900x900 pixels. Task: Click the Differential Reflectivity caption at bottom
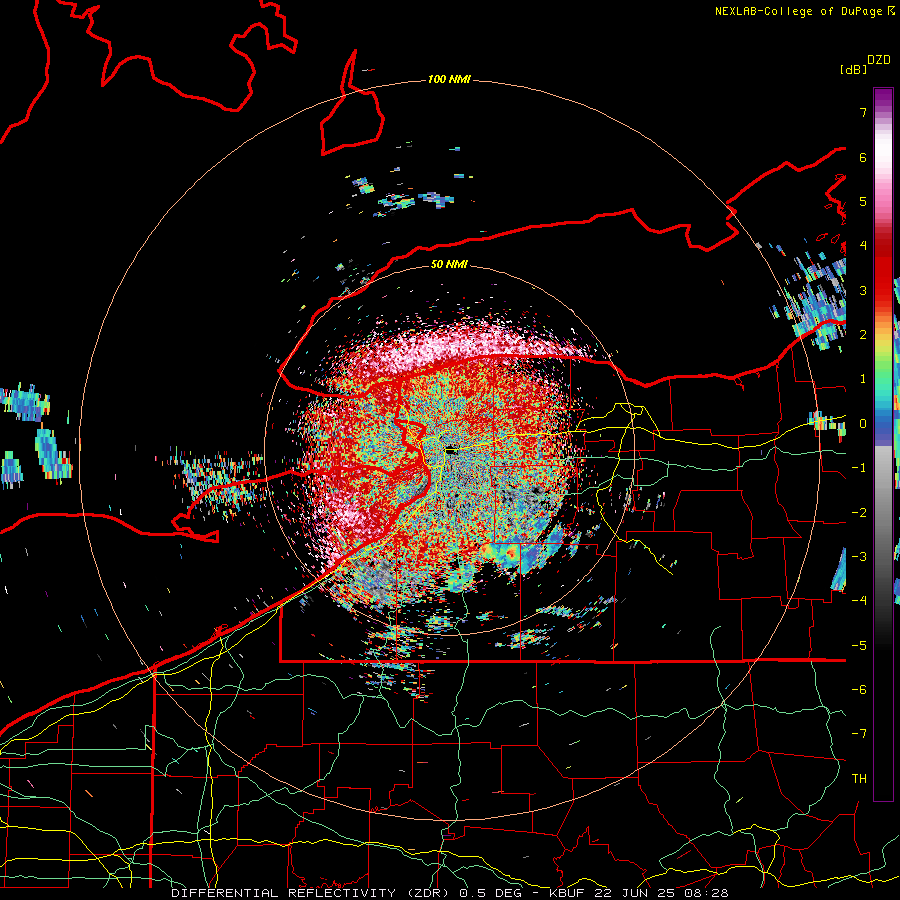(449, 893)
